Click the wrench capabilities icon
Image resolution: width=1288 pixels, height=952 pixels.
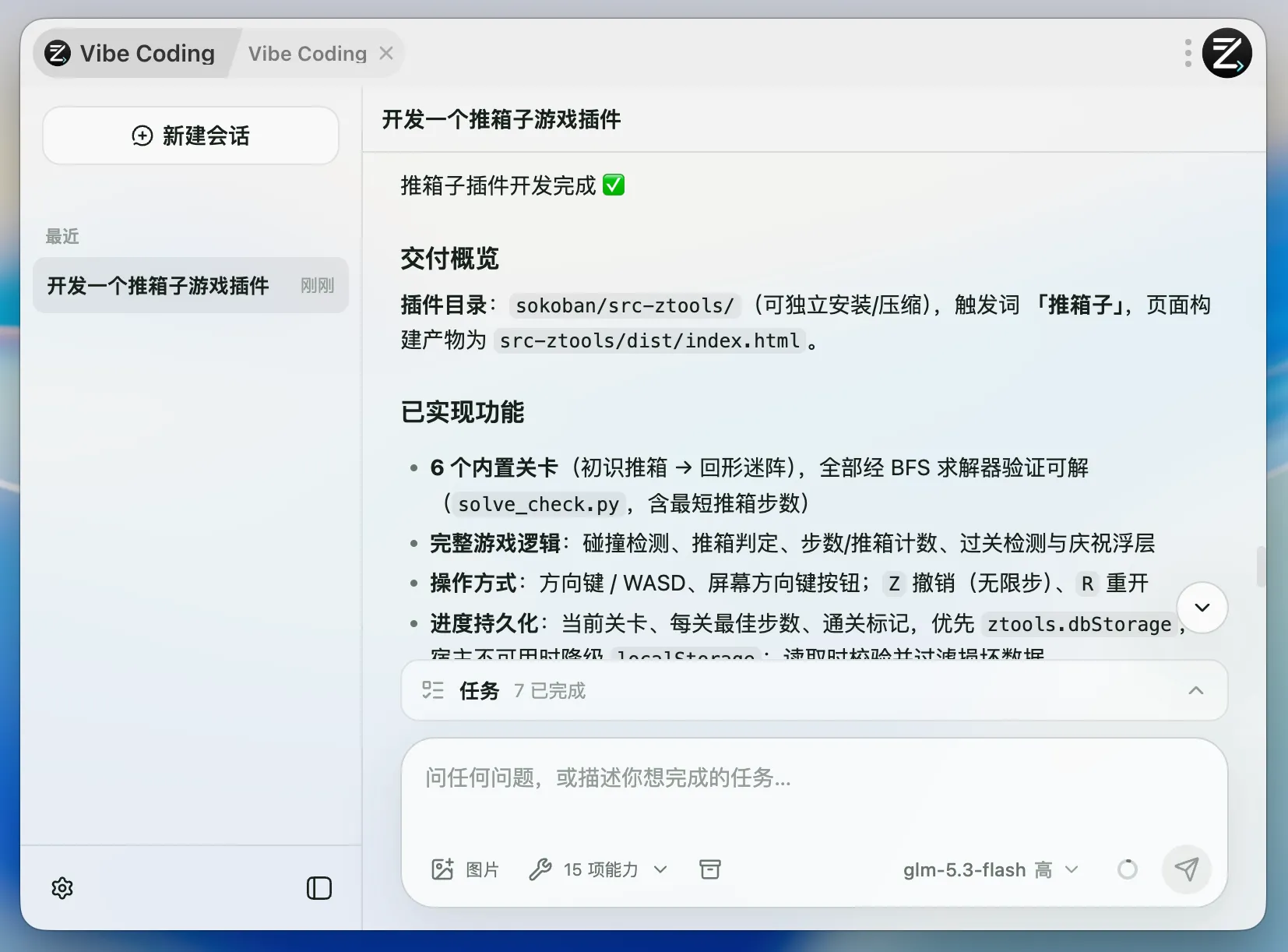pyautogui.click(x=540, y=869)
